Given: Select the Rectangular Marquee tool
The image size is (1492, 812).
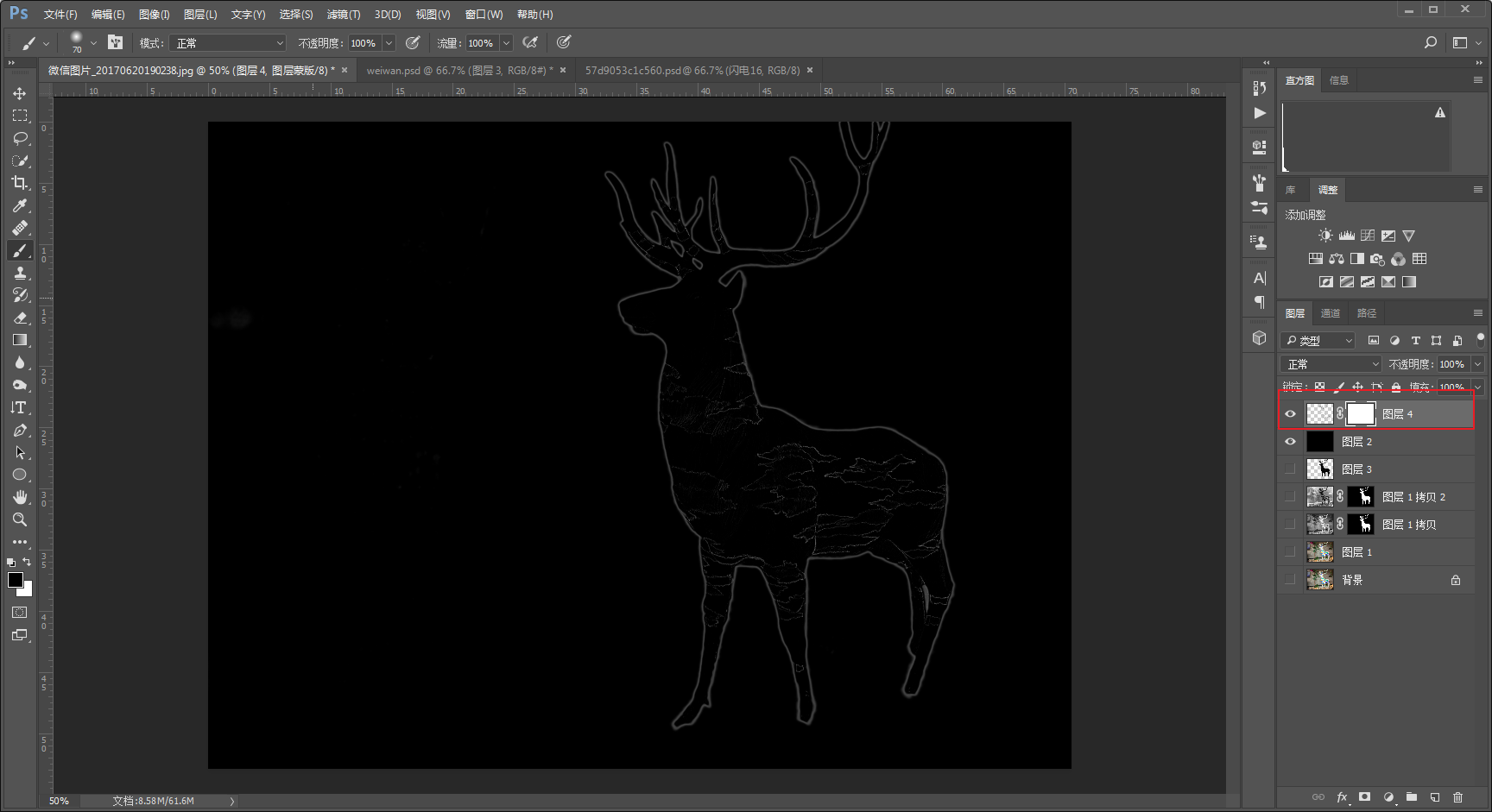Looking at the screenshot, I should (x=20, y=116).
